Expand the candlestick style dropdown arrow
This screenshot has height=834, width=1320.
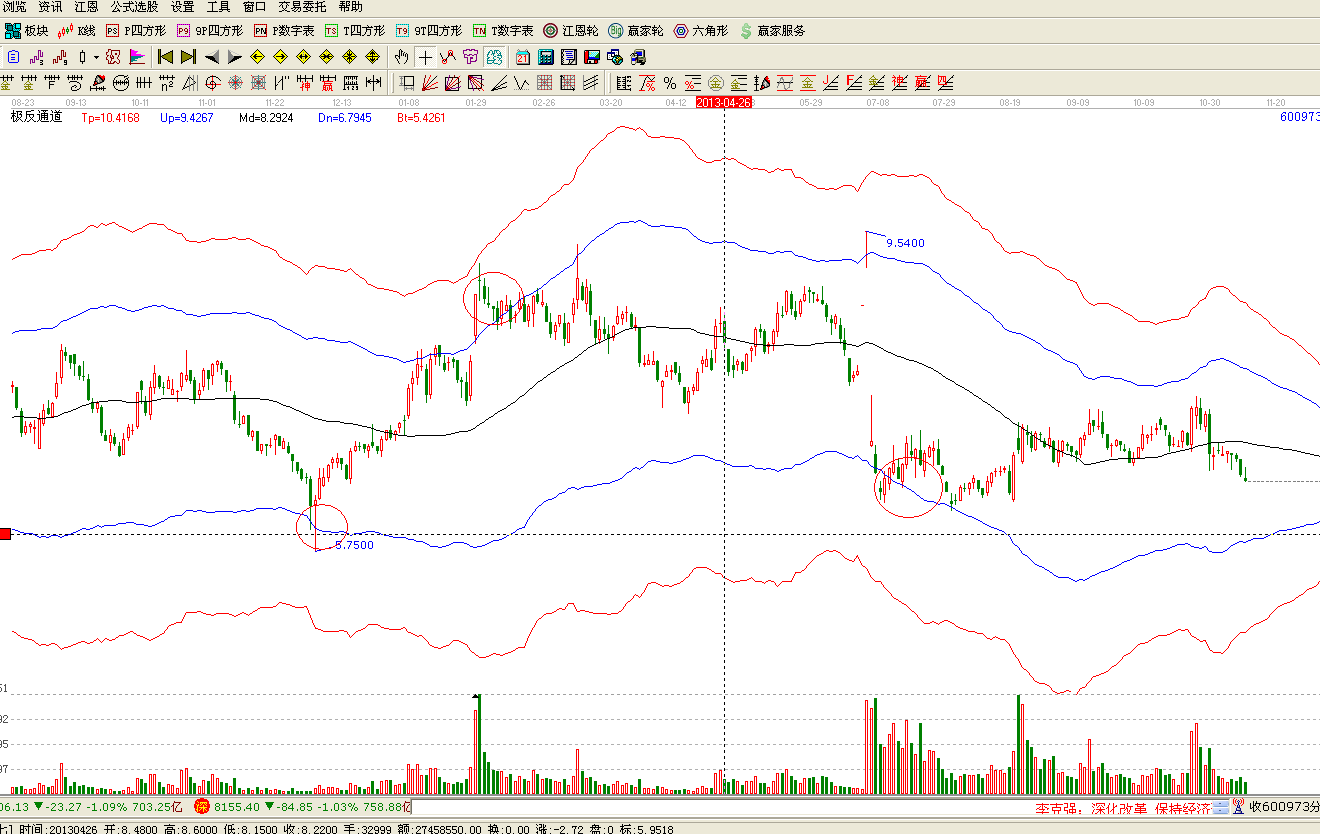tap(96, 57)
